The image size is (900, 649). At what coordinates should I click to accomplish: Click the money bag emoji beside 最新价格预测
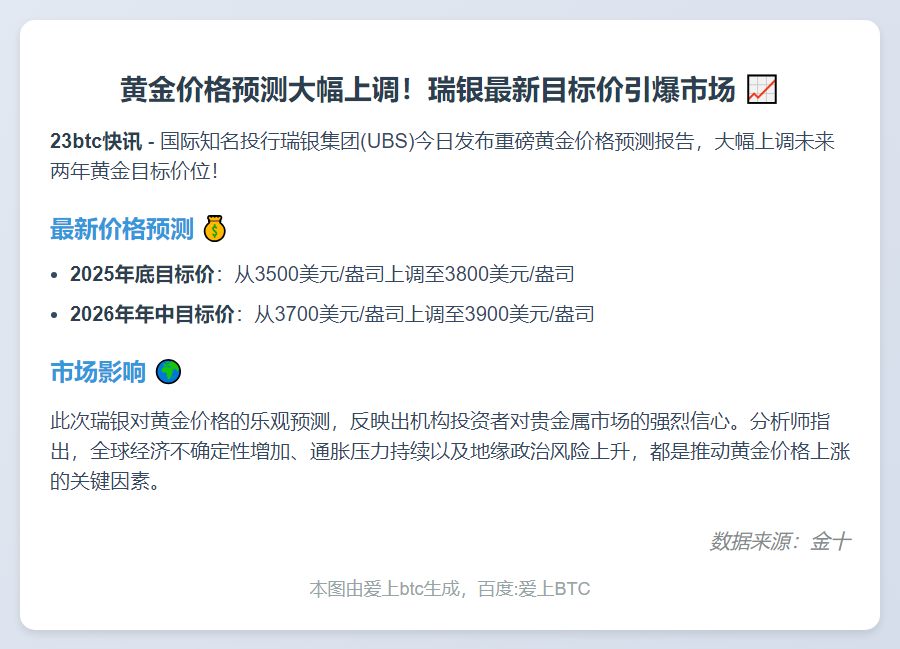tap(214, 228)
